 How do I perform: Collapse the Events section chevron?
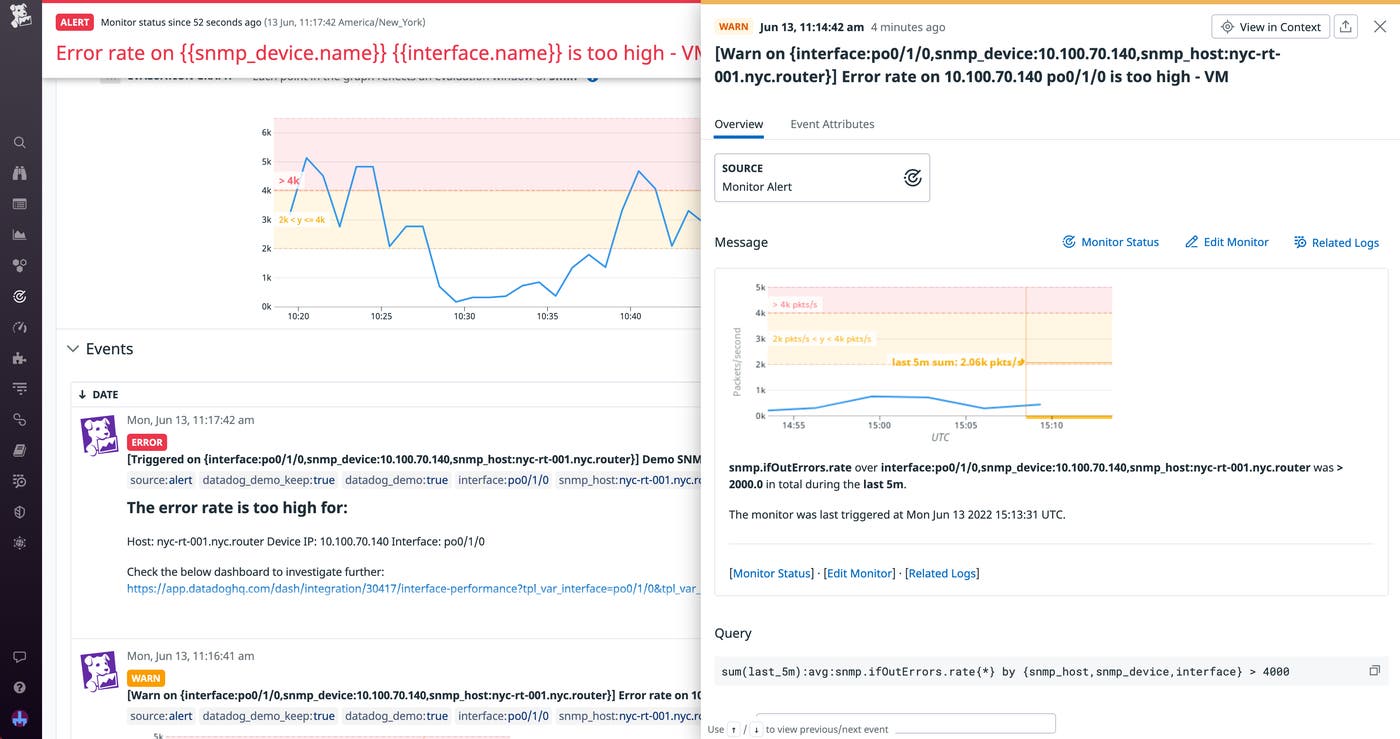click(x=73, y=349)
